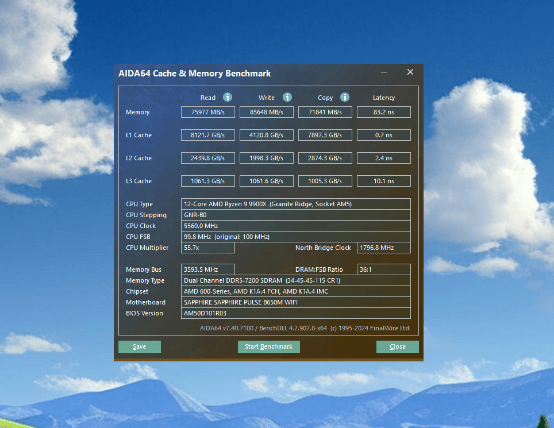Click CPU Type field with Ryzen 9 9900X
Image resolution: width=554 pixels, height=428 pixels.
296,204
